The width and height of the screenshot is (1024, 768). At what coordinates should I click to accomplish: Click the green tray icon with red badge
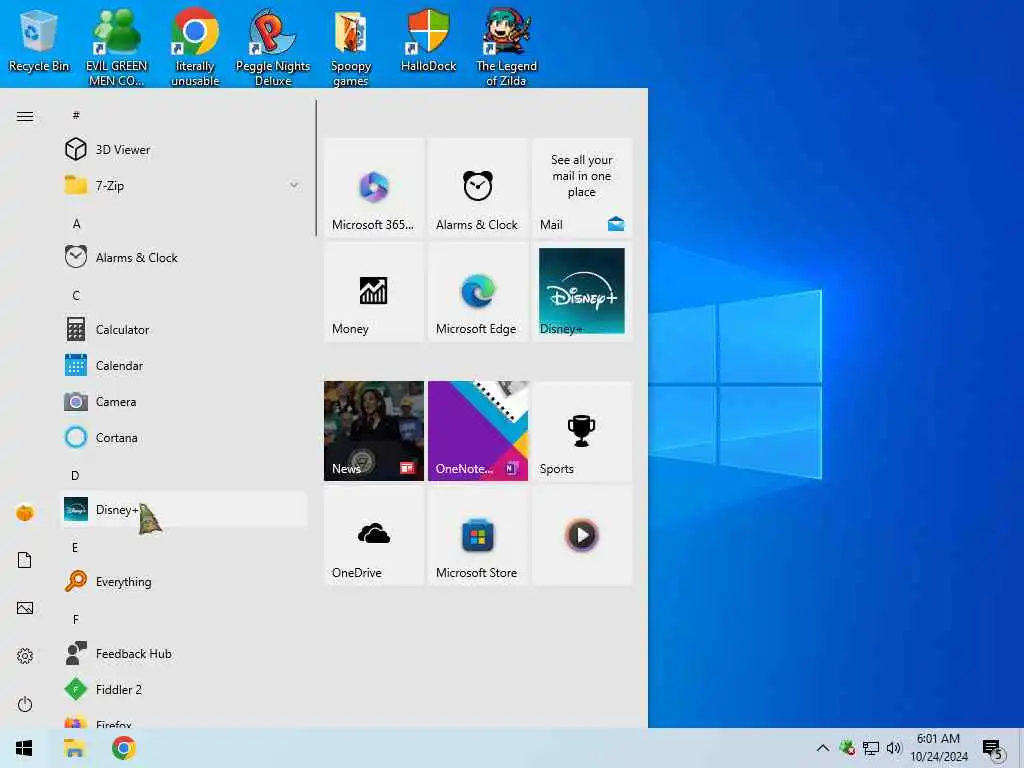847,748
